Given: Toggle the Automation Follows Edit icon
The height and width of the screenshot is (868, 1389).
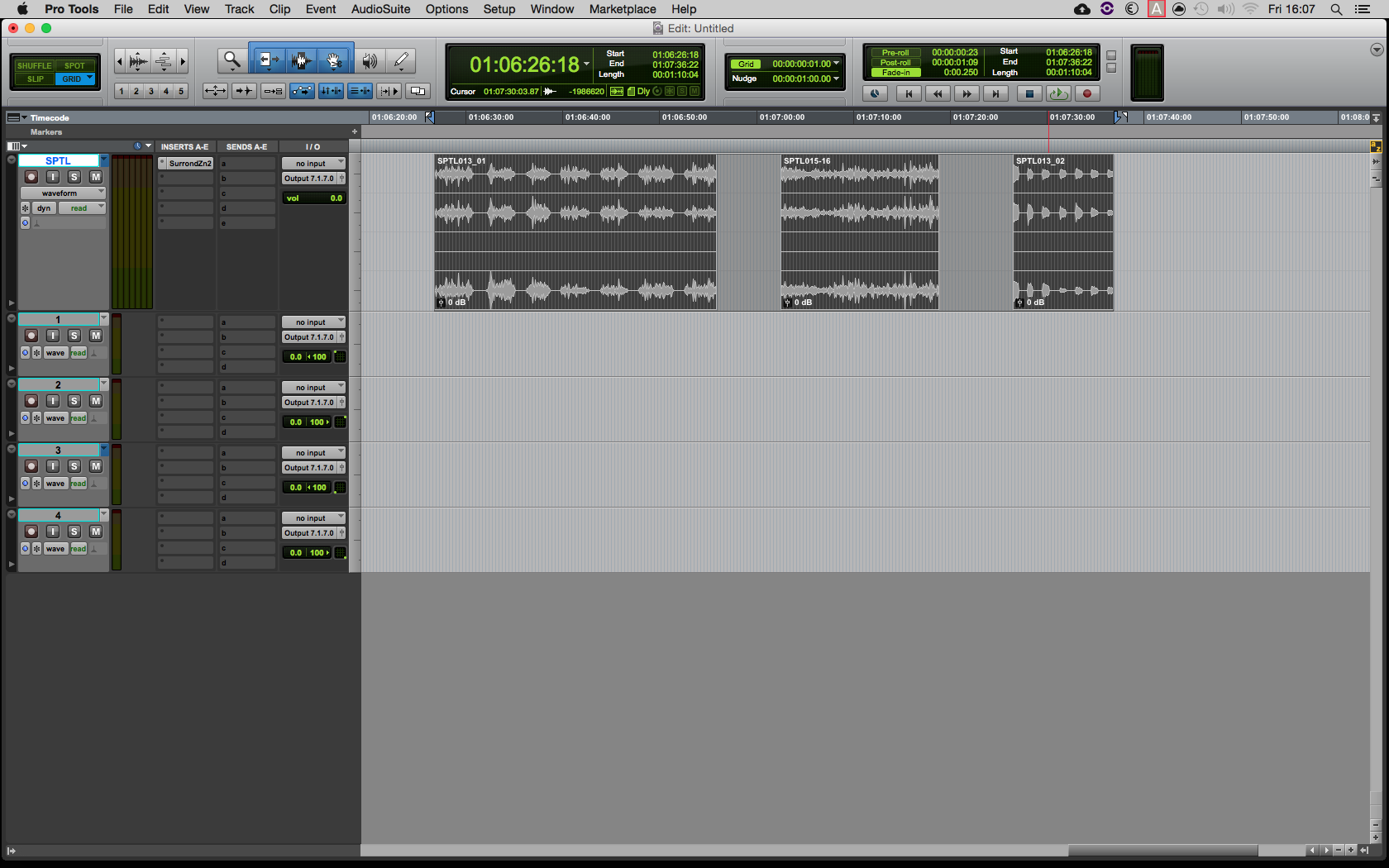Looking at the screenshot, I should (x=302, y=91).
